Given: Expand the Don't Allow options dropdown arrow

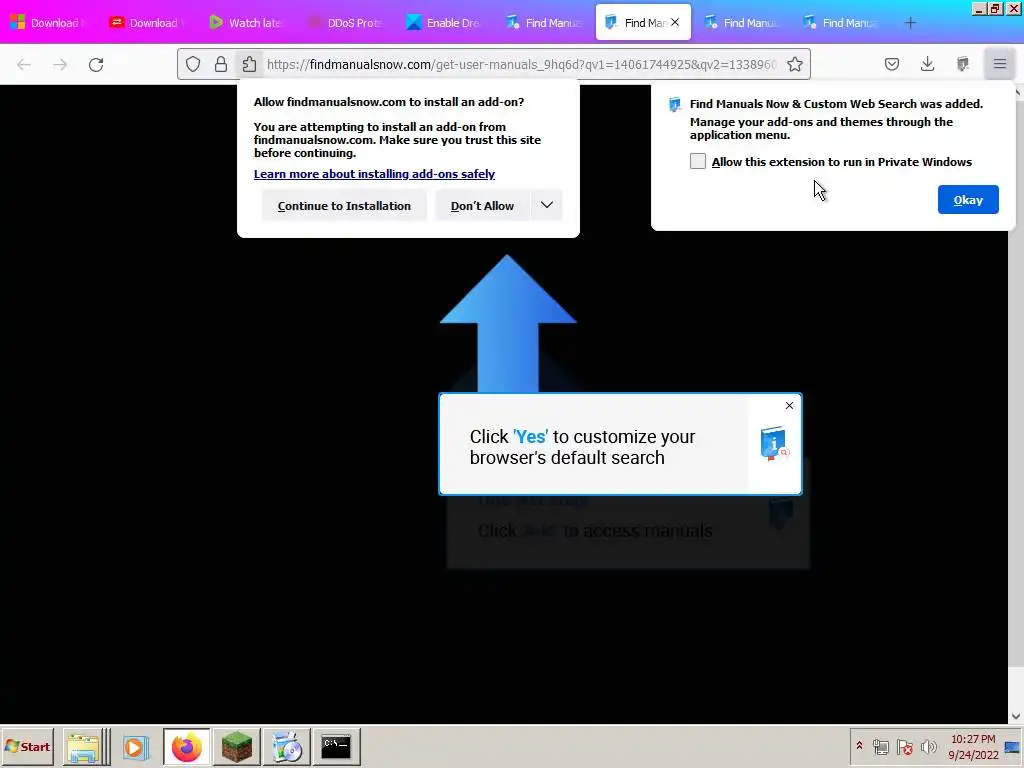Looking at the screenshot, I should 547,205.
